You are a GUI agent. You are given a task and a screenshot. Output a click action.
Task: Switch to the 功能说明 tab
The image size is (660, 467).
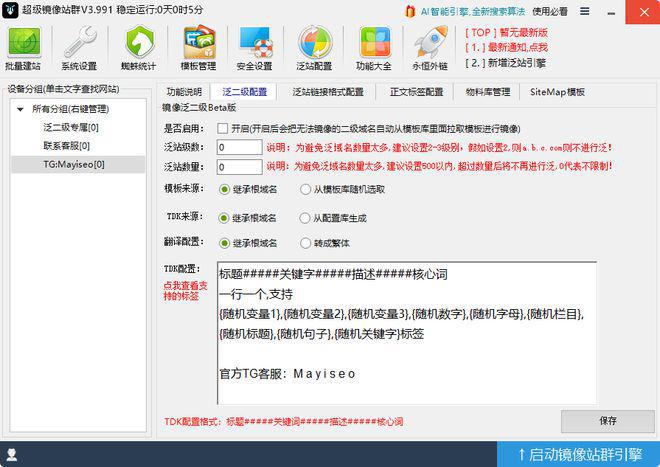pyautogui.click(x=184, y=92)
